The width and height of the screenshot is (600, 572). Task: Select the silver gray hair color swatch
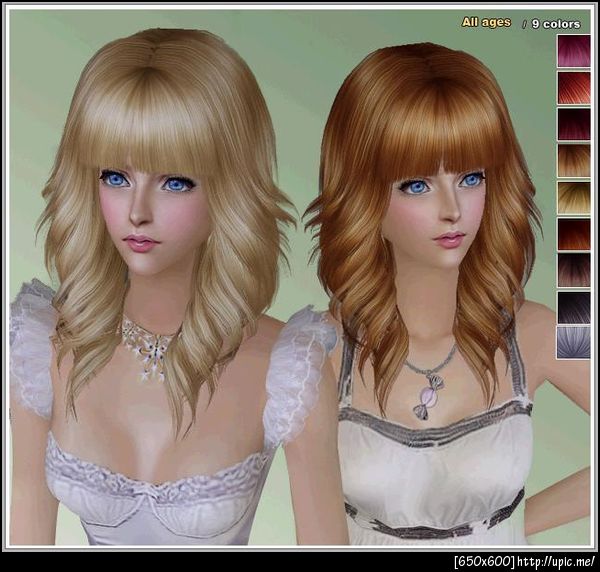click(x=574, y=342)
